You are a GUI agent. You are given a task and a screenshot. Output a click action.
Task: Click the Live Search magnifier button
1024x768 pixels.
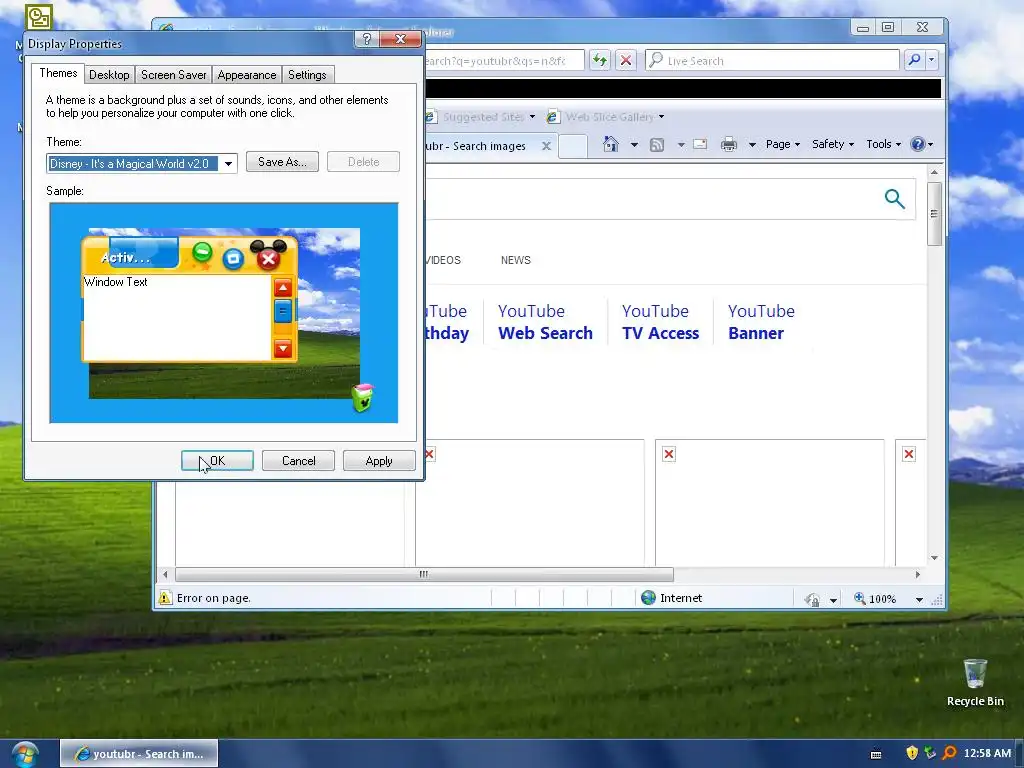pos(914,60)
